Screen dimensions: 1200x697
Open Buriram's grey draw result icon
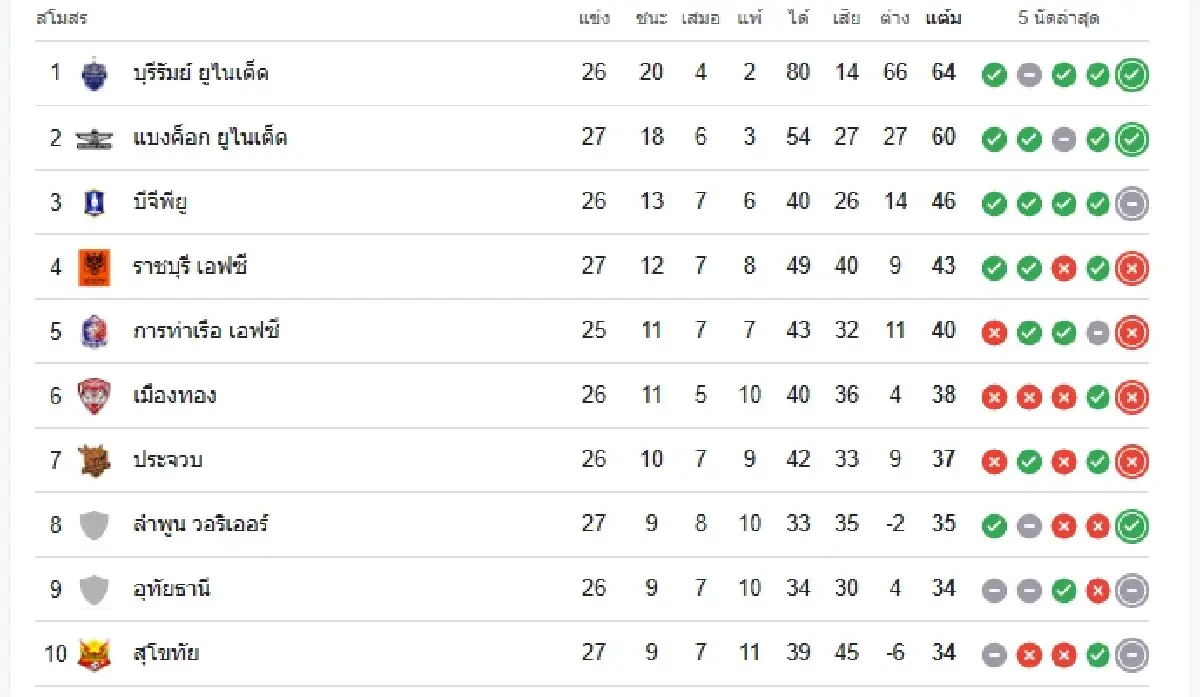tap(1029, 75)
